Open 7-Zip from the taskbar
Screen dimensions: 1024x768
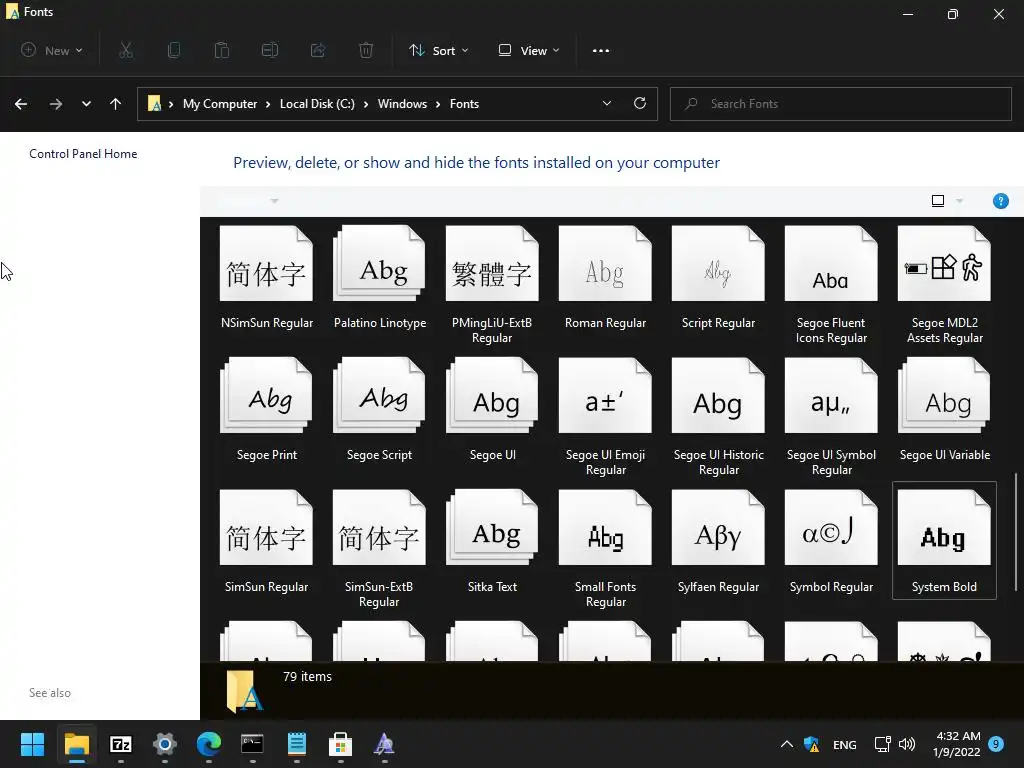pyautogui.click(x=121, y=744)
